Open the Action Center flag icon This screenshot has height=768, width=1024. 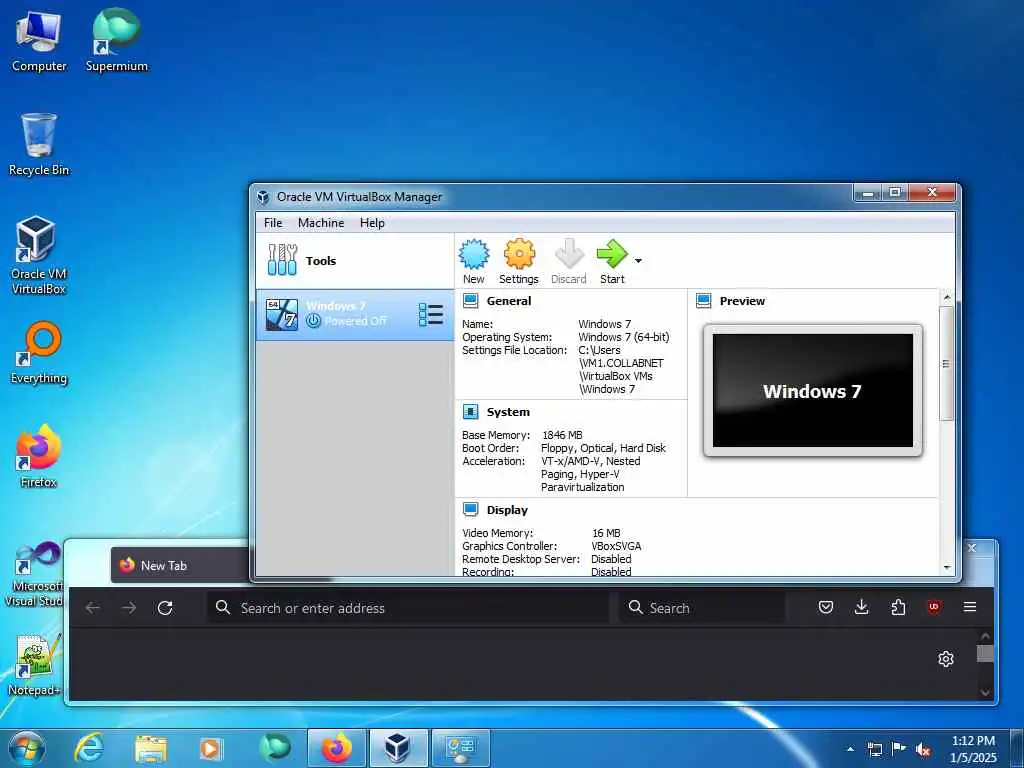click(x=899, y=749)
